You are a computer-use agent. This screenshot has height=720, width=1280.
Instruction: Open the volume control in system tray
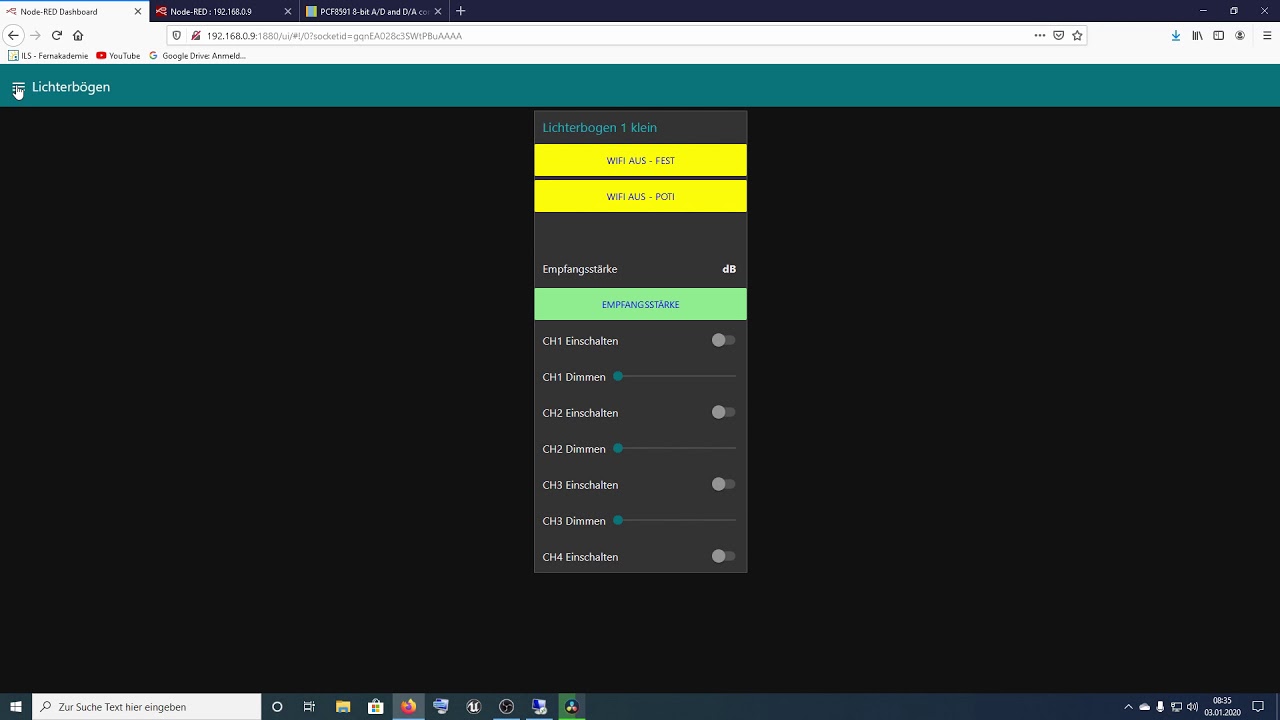(1192, 707)
